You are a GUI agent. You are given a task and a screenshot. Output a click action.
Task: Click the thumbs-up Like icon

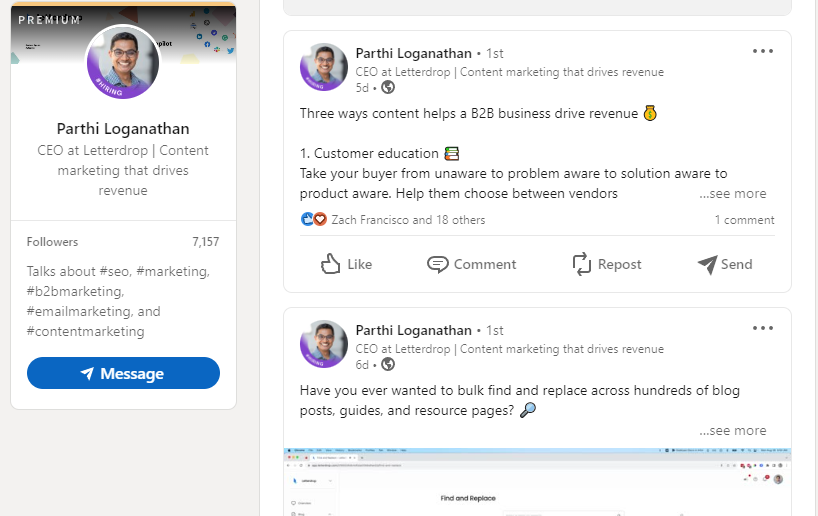(x=330, y=264)
